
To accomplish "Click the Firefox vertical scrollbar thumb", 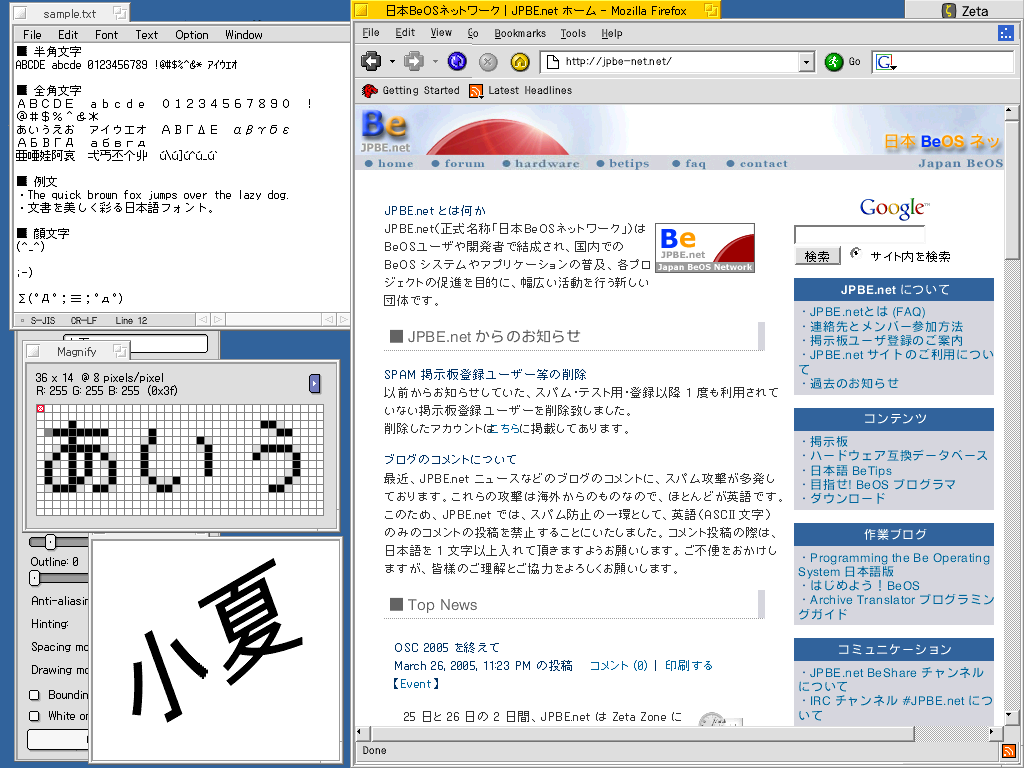I will tap(1012, 189).
